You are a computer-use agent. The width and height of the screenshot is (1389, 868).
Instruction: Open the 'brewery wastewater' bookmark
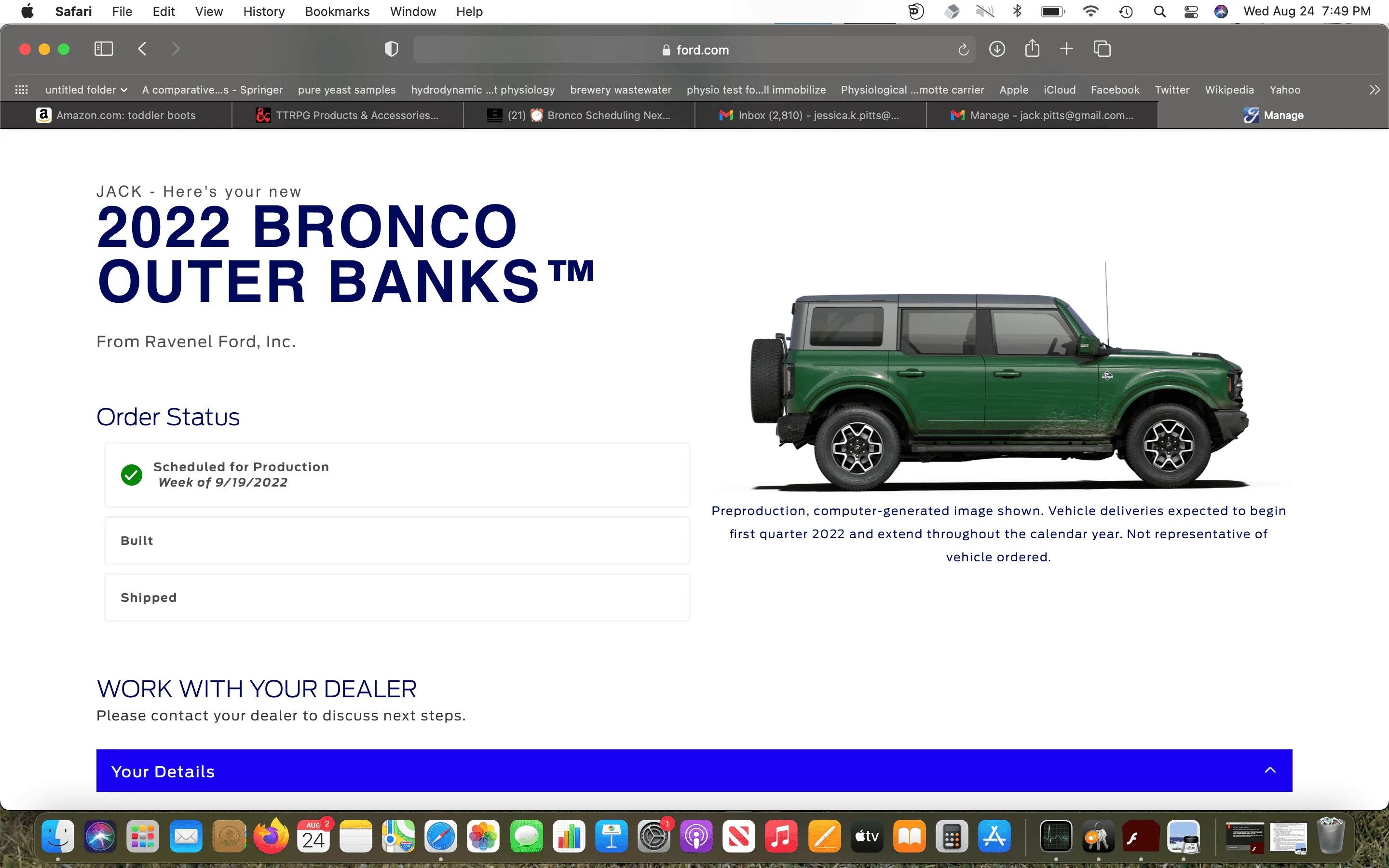620,90
